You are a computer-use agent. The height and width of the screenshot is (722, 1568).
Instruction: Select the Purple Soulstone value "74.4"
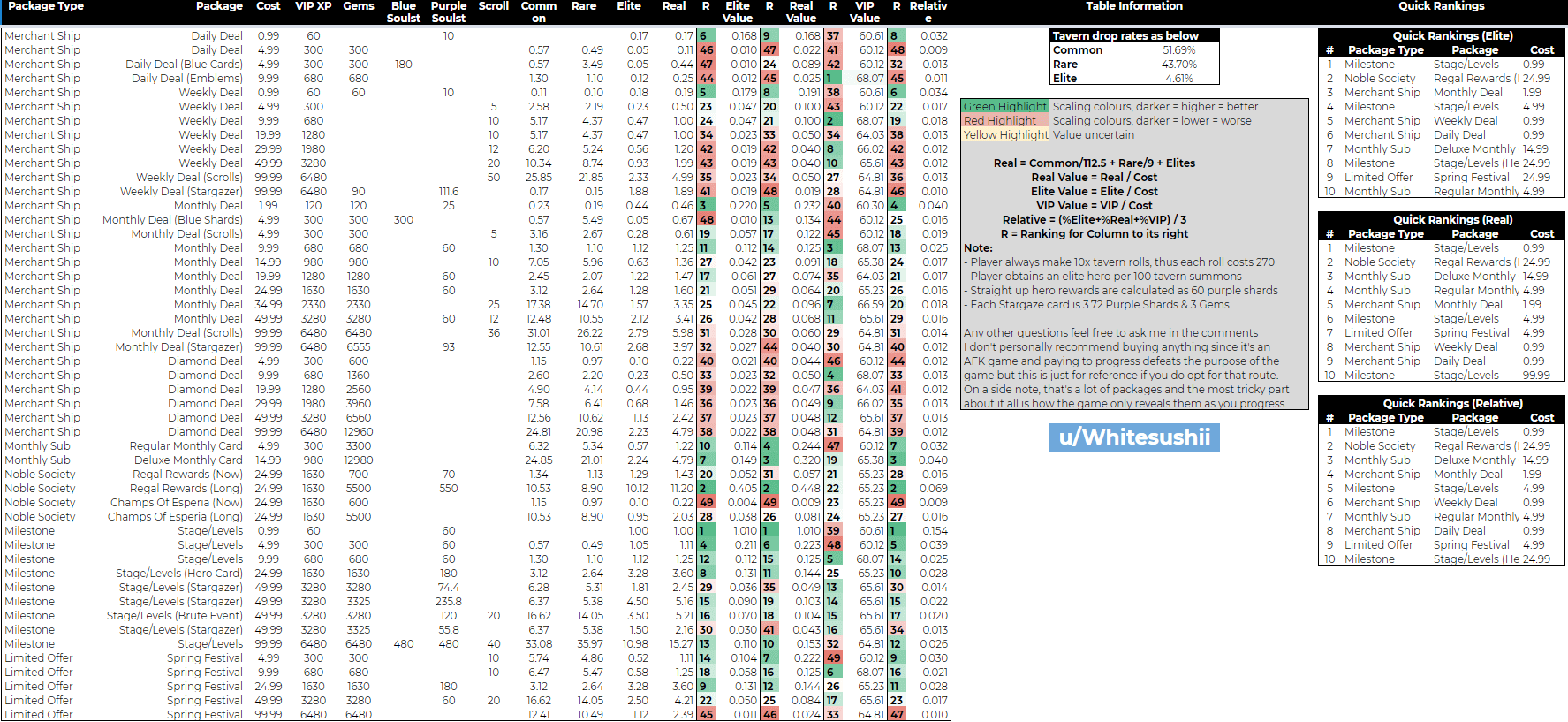pos(449,588)
